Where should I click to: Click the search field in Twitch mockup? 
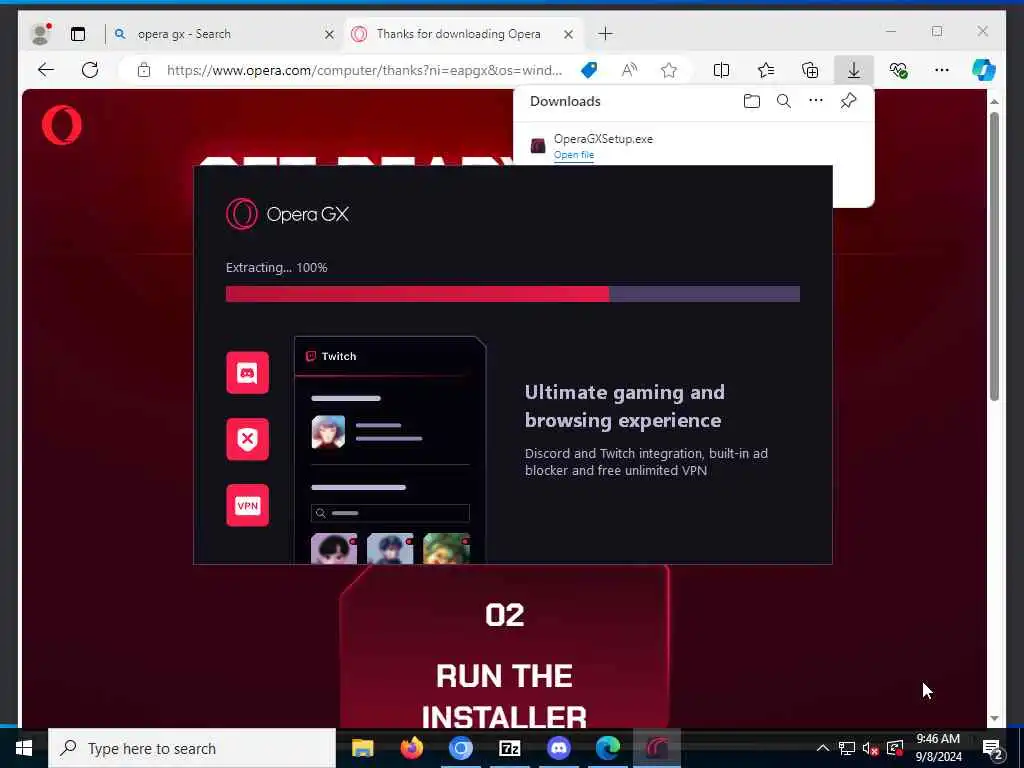click(x=391, y=513)
